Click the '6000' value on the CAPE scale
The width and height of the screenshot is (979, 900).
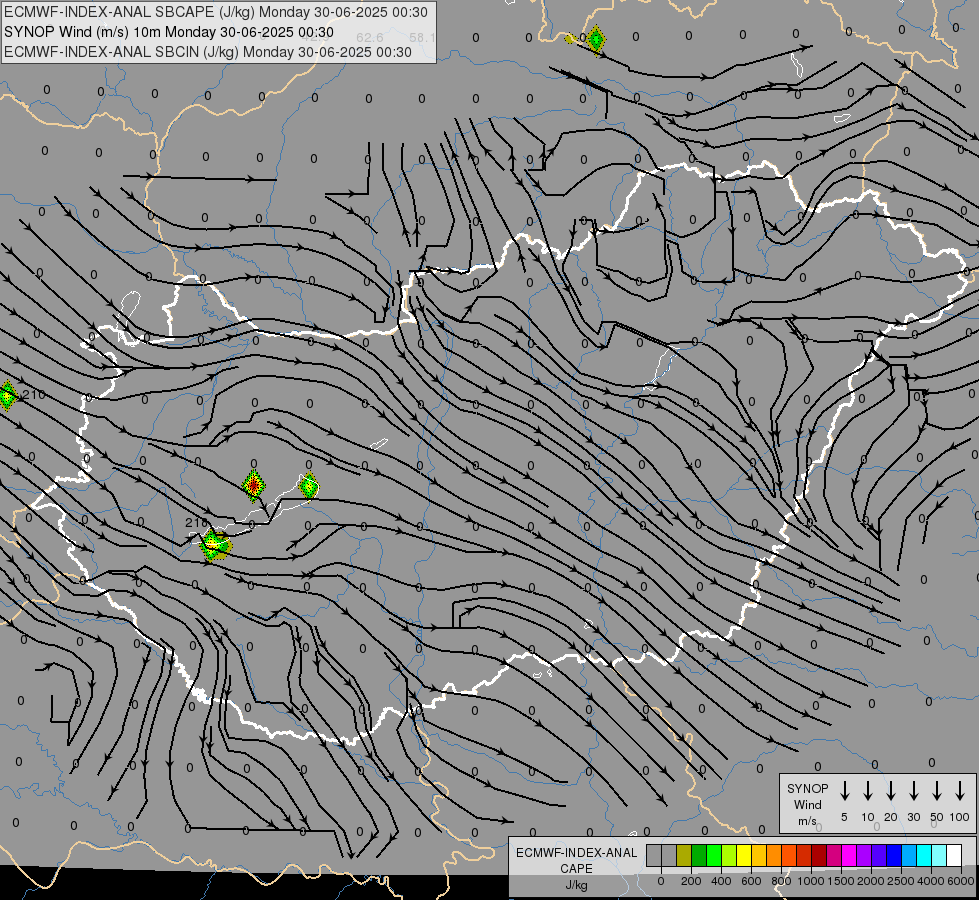[x=961, y=881]
